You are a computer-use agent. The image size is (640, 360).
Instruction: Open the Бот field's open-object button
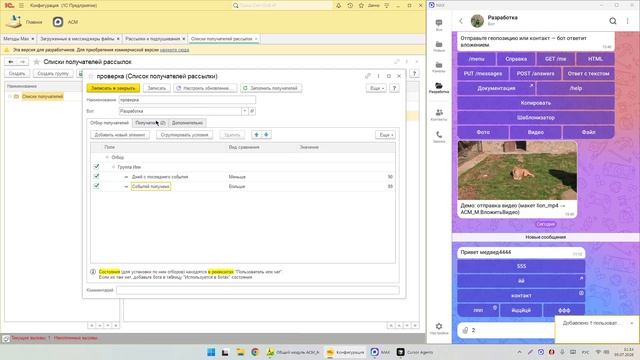tap(252, 111)
